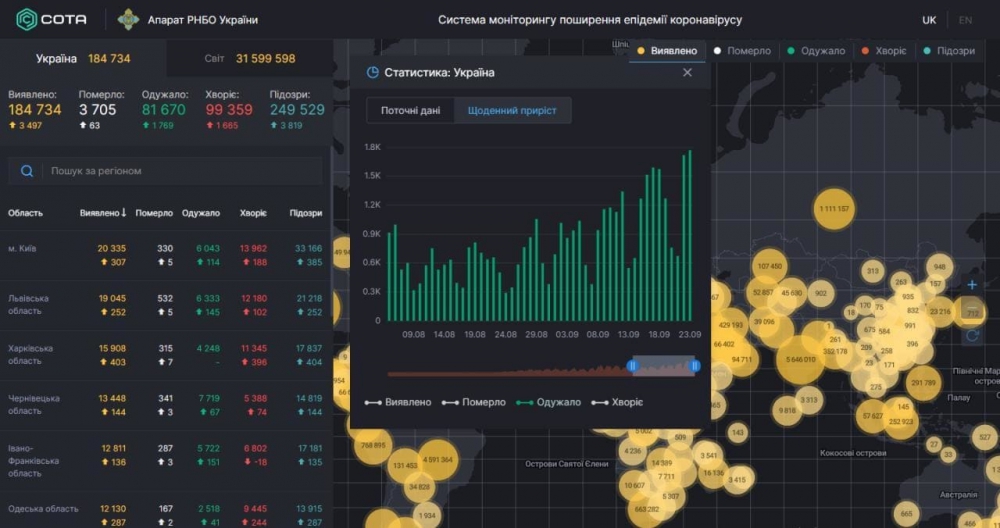Click the map refresh/reset icon

point(972,336)
